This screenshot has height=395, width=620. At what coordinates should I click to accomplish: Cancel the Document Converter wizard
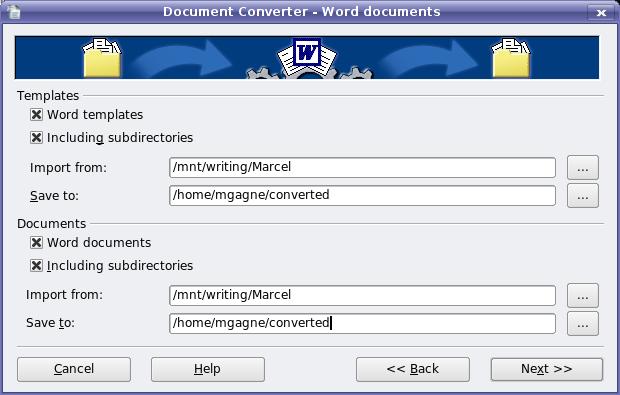pos(74,369)
